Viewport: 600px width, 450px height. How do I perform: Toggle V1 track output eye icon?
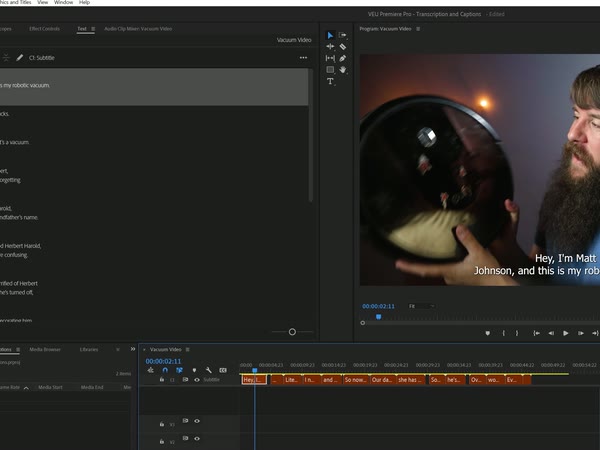(197, 421)
